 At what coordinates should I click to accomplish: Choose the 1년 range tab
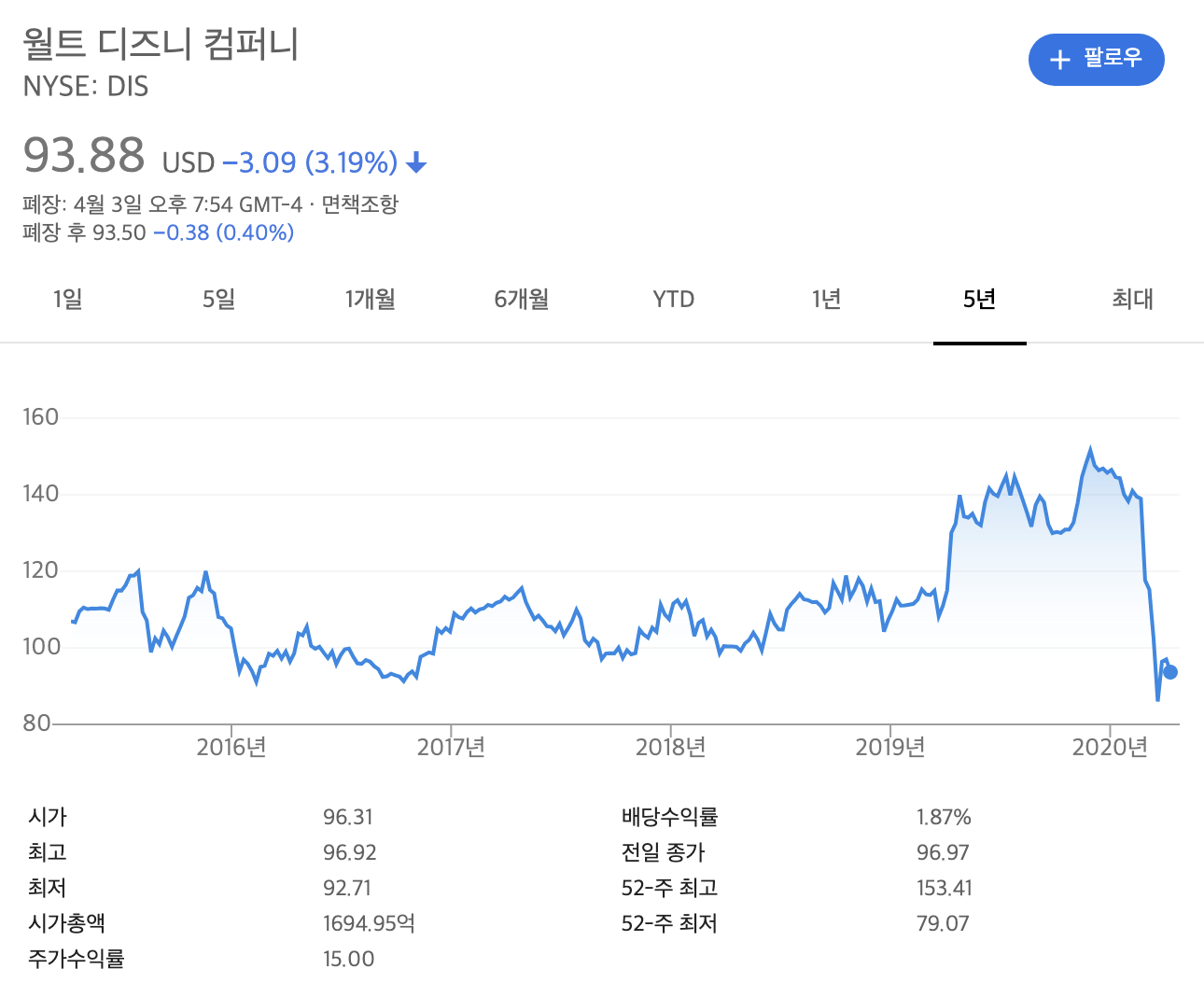click(827, 299)
